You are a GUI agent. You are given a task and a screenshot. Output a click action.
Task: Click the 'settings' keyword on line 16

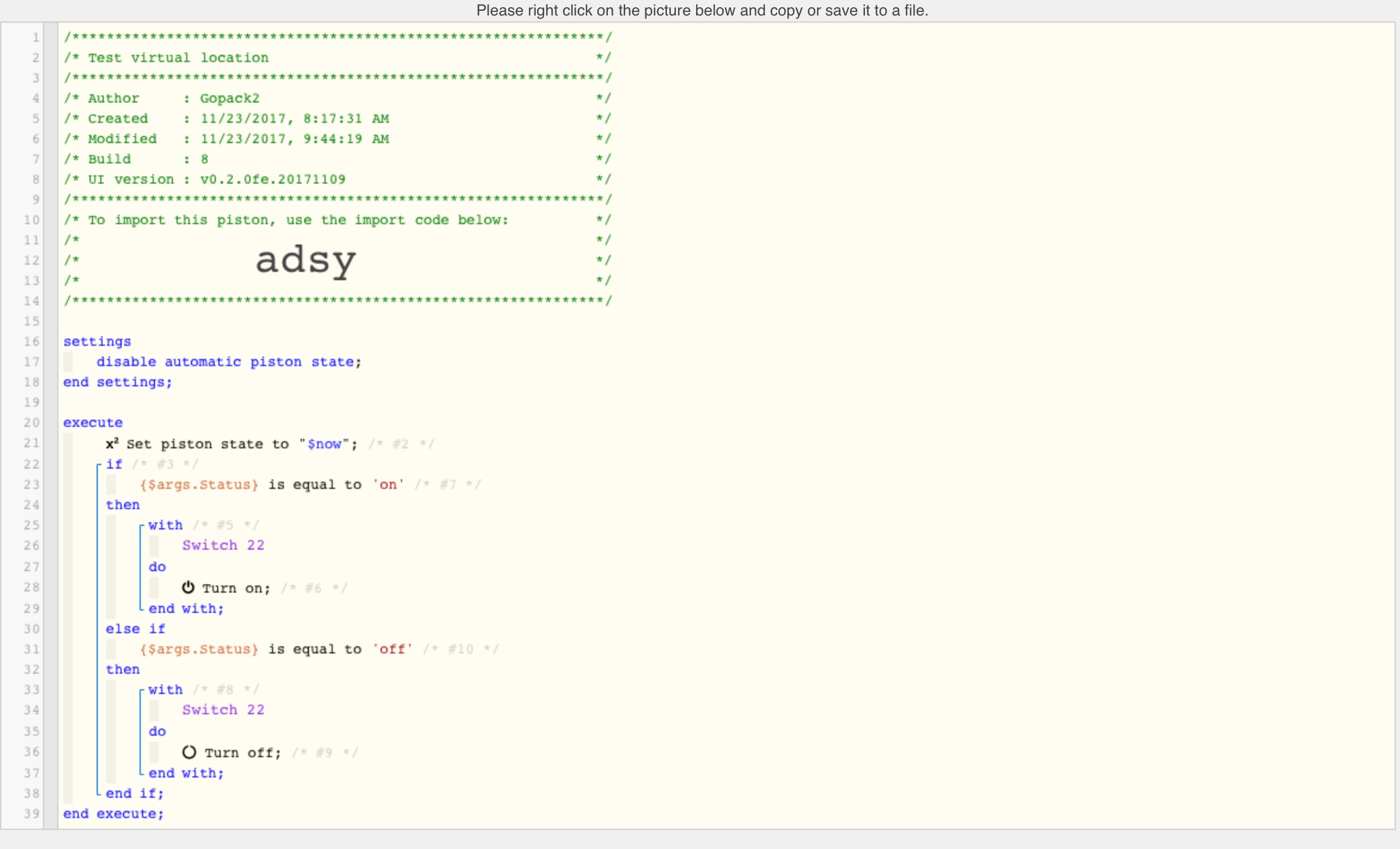(97, 341)
